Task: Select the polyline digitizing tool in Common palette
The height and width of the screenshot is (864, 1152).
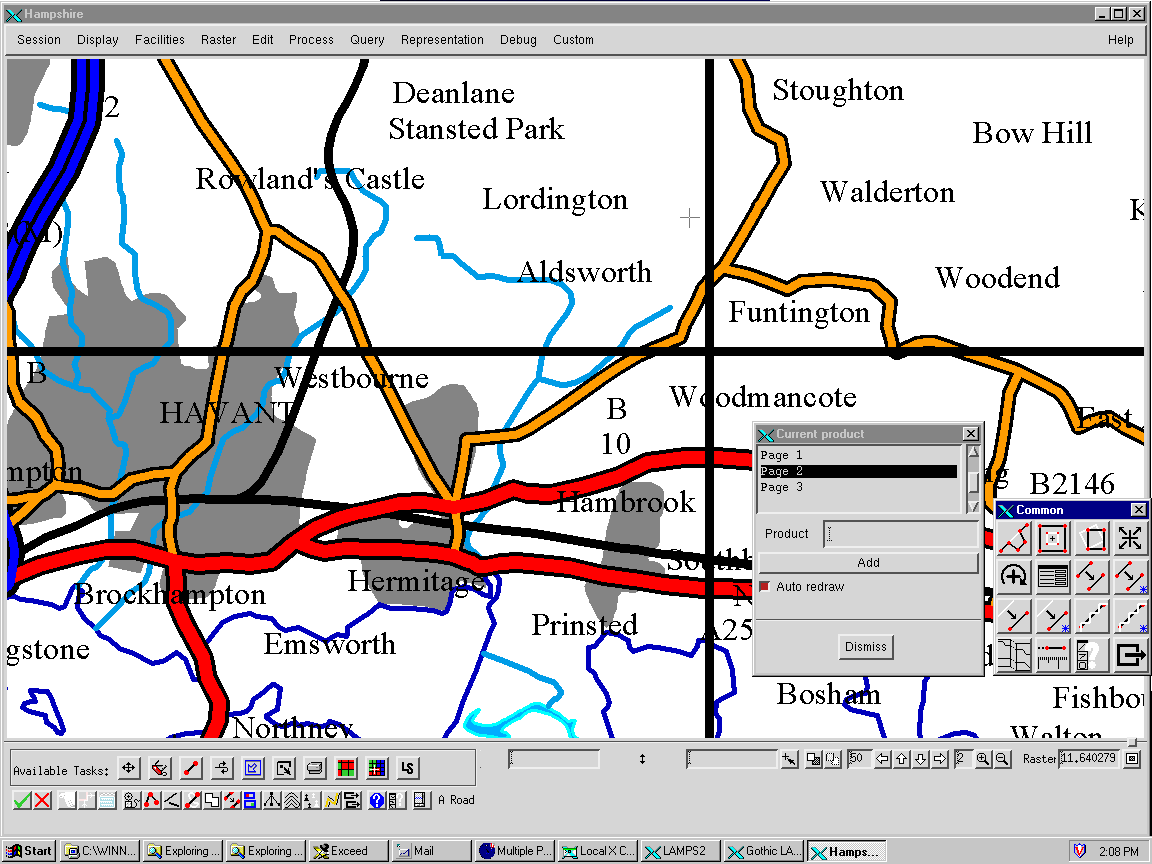Action: click(1014, 538)
